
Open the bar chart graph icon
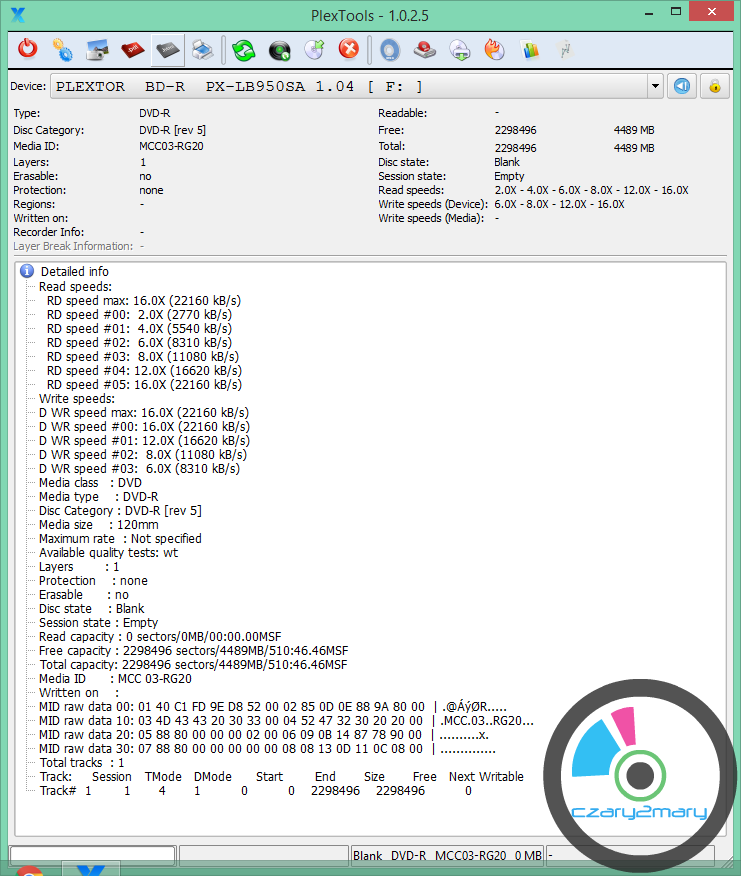click(530, 49)
